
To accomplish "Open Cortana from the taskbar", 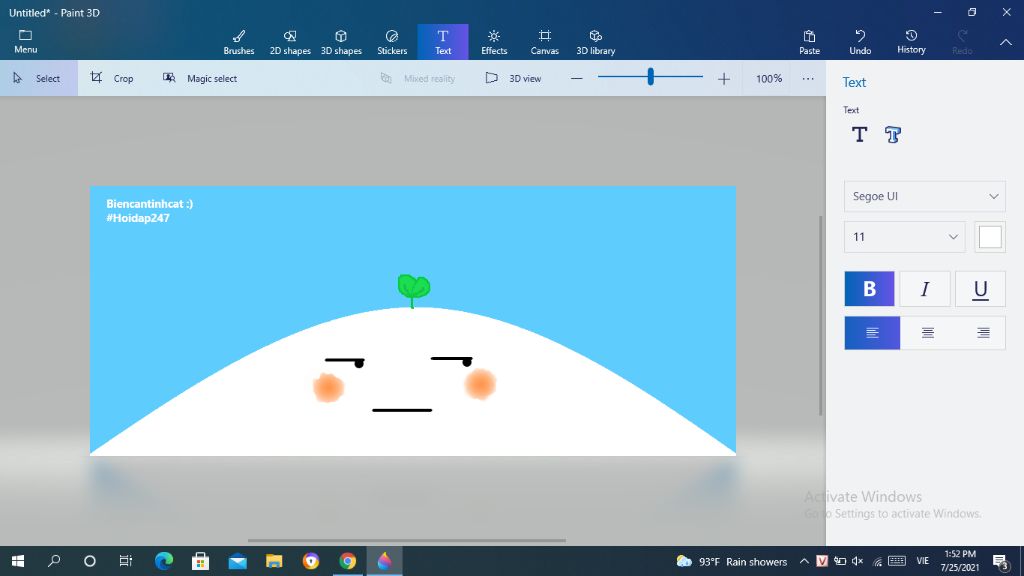I will (90, 561).
